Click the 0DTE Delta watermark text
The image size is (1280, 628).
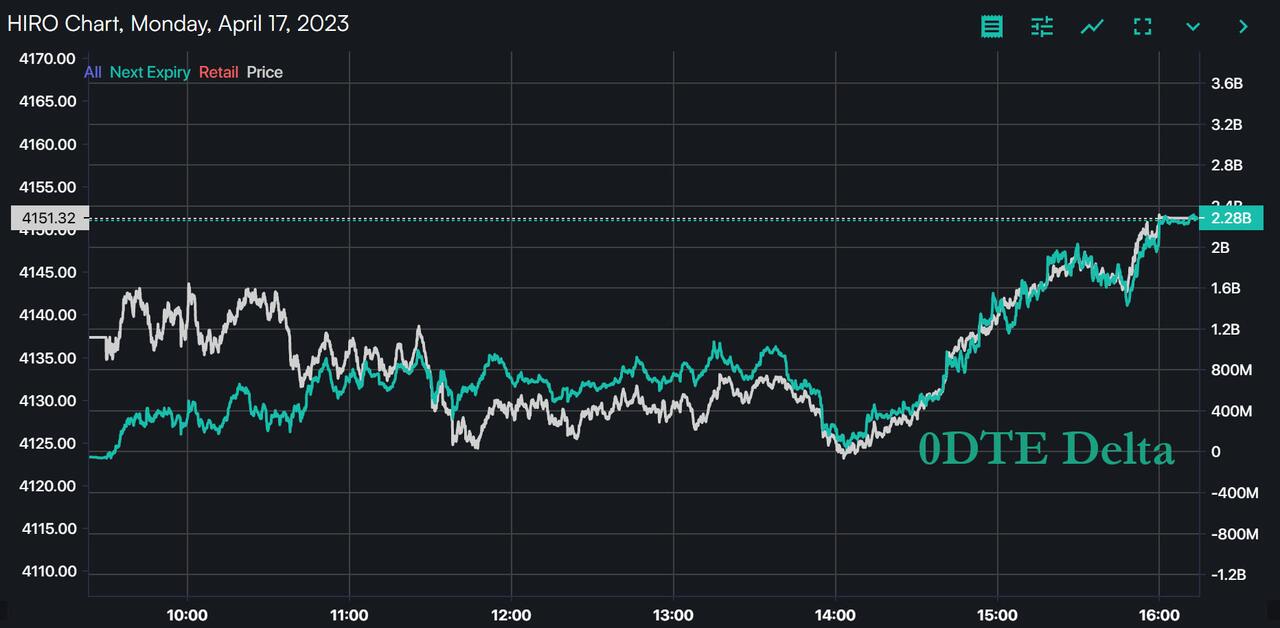click(x=1046, y=450)
